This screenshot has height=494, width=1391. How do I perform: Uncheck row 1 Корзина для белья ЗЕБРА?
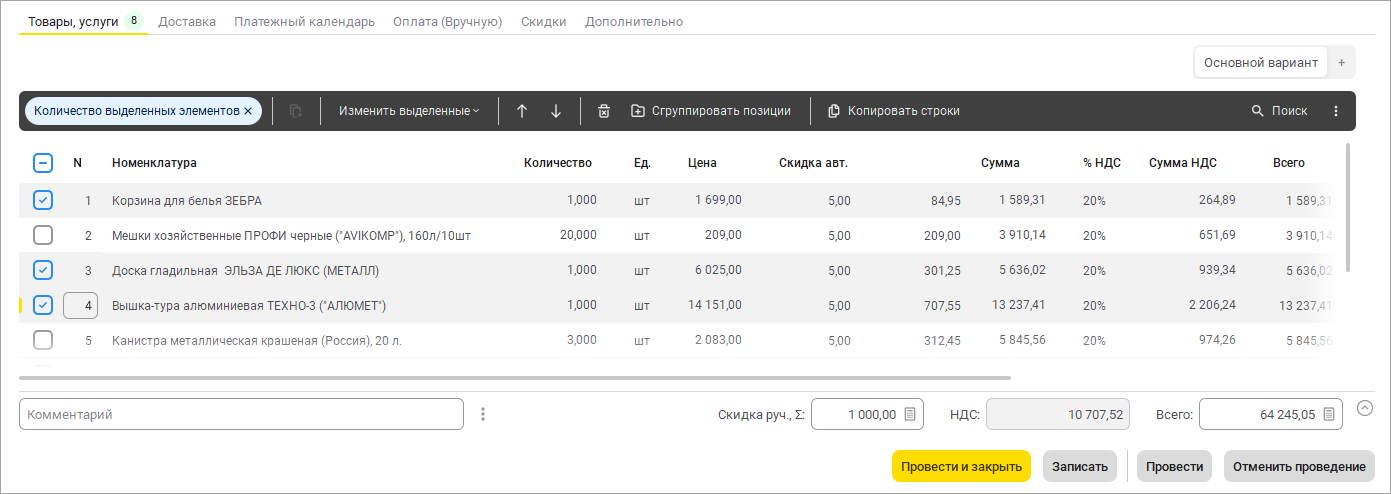(43, 200)
